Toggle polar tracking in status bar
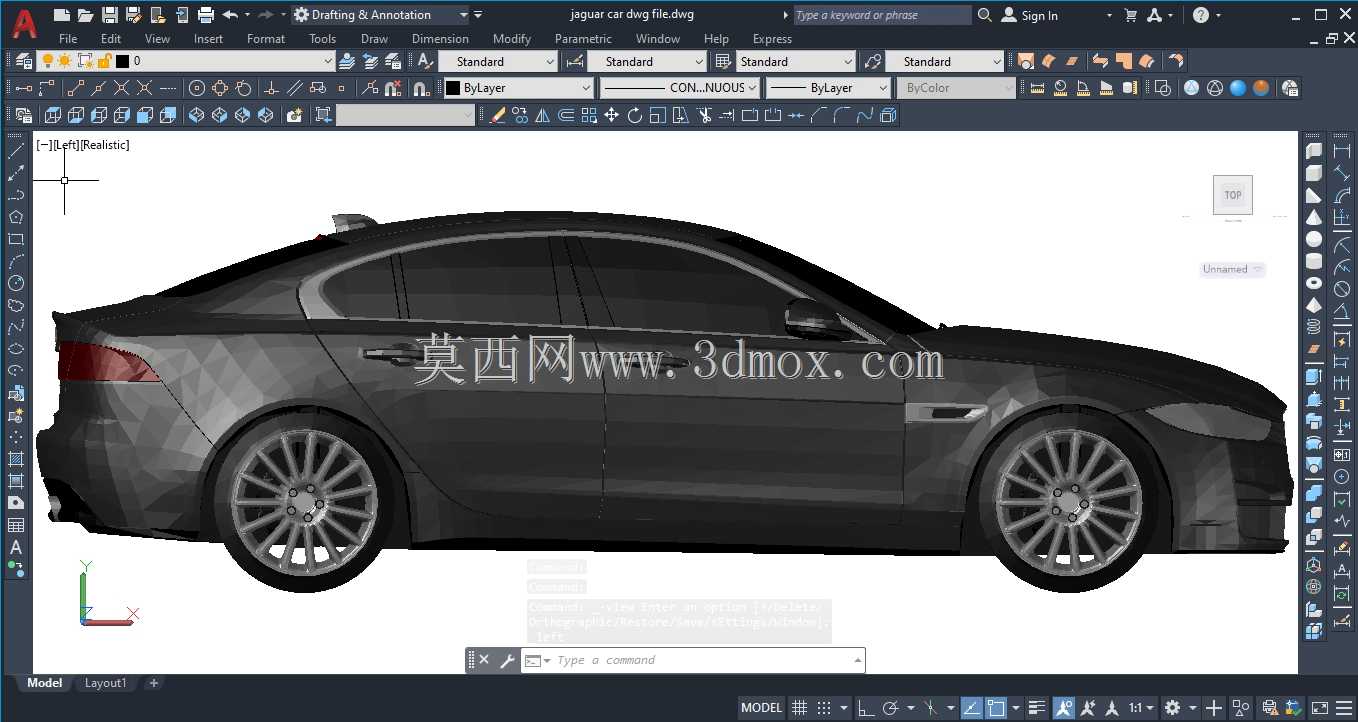The height and width of the screenshot is (722, 1358). click(891, 708)
